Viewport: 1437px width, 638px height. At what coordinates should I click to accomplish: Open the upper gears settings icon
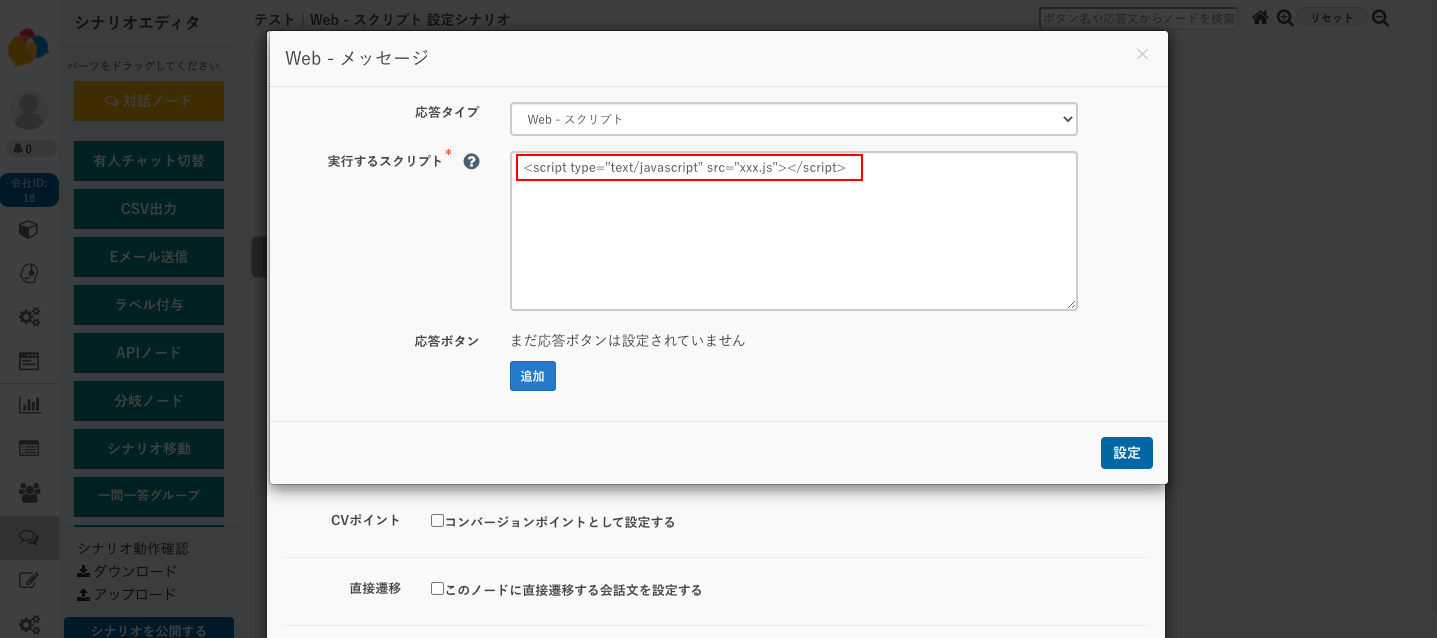(29, 317)
